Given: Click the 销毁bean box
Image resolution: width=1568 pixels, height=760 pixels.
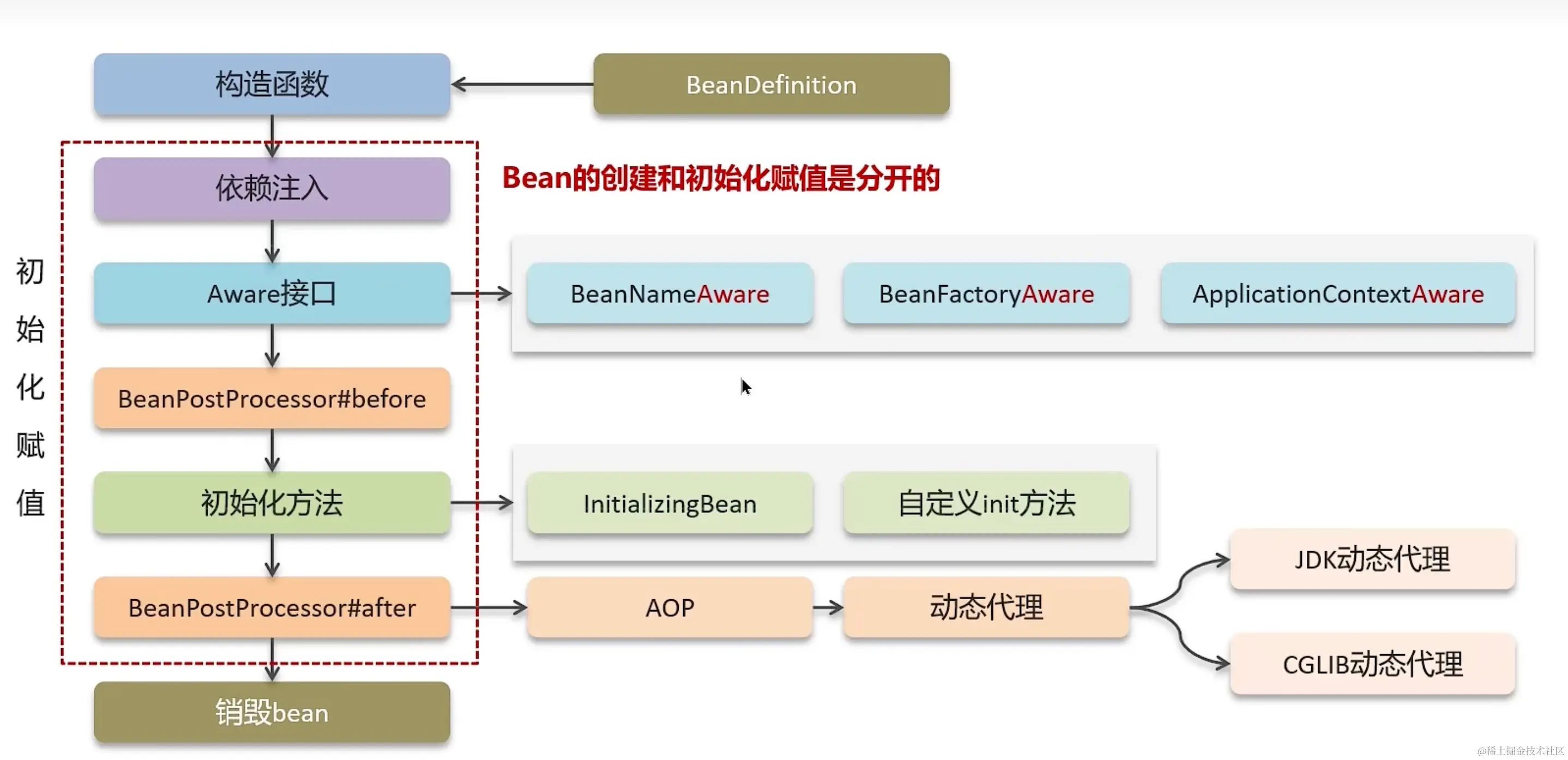Looking at the screenshot, I should pos(272,712).
